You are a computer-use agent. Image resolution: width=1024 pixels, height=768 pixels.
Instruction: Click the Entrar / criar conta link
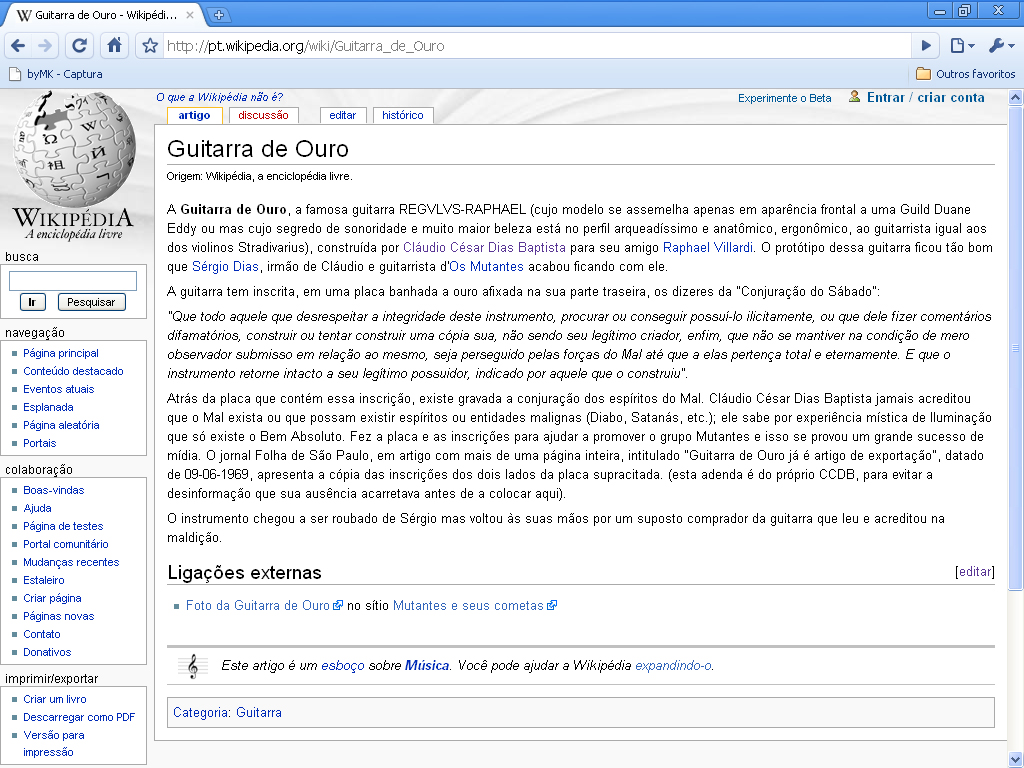click(x=925, y=98)
